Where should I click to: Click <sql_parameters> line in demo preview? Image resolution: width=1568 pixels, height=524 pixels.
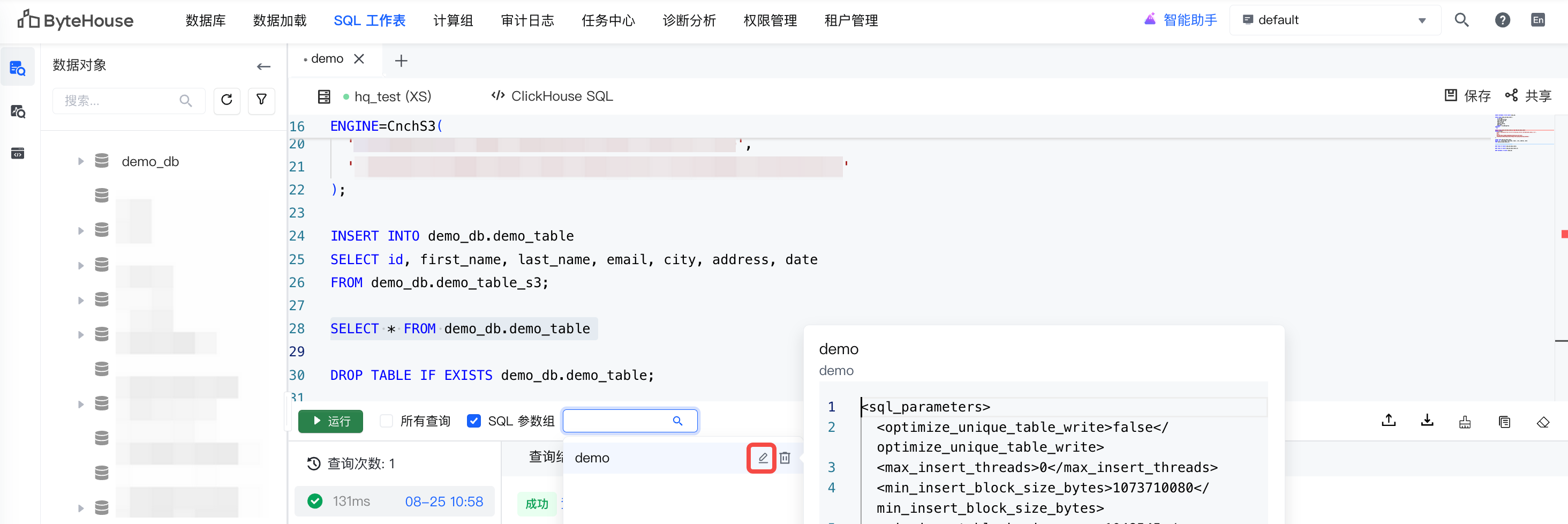[x=925, y=407]
